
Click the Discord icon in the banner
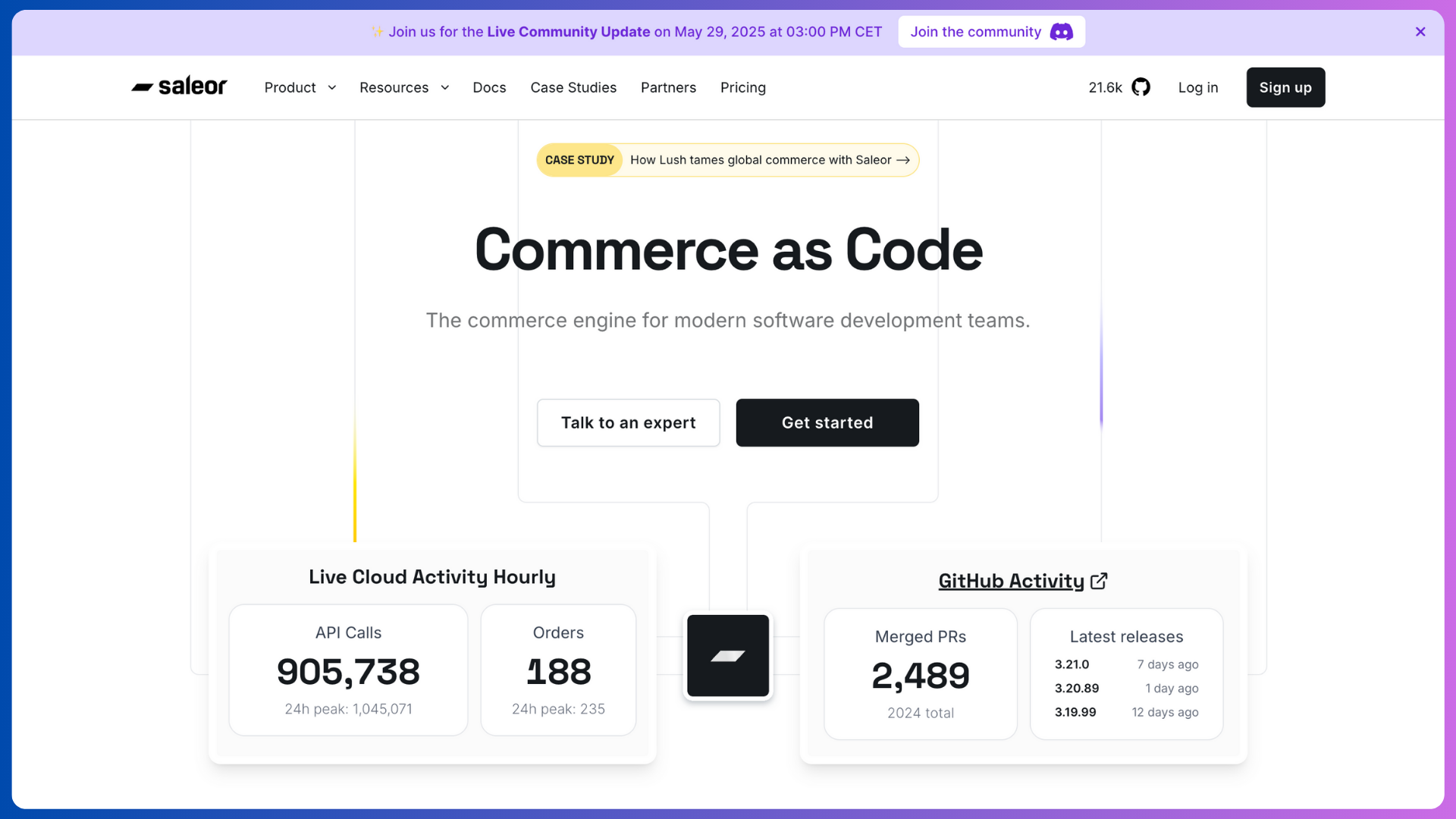tap(1061, 32)
